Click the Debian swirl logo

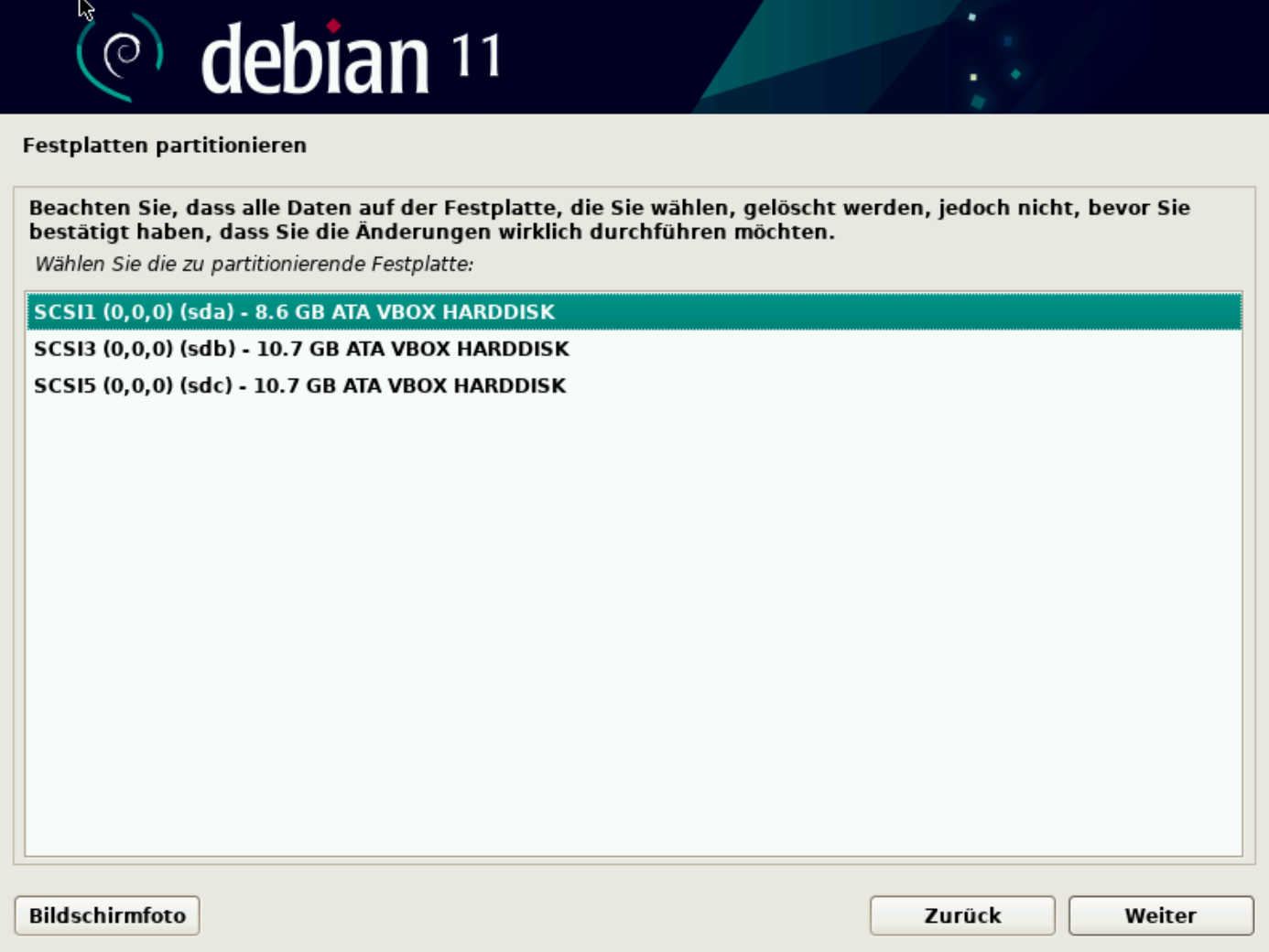point(120,57)
